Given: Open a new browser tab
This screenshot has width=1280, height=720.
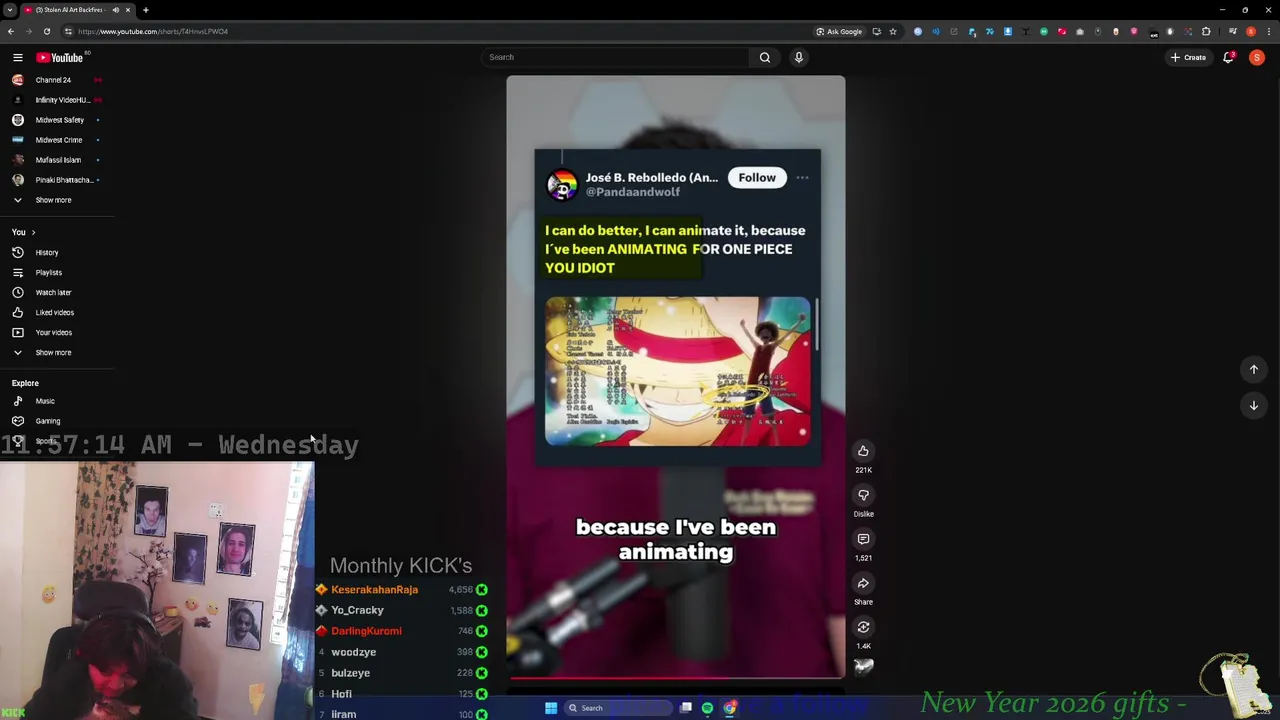Looking at the screenshot, I should (145, 10).
